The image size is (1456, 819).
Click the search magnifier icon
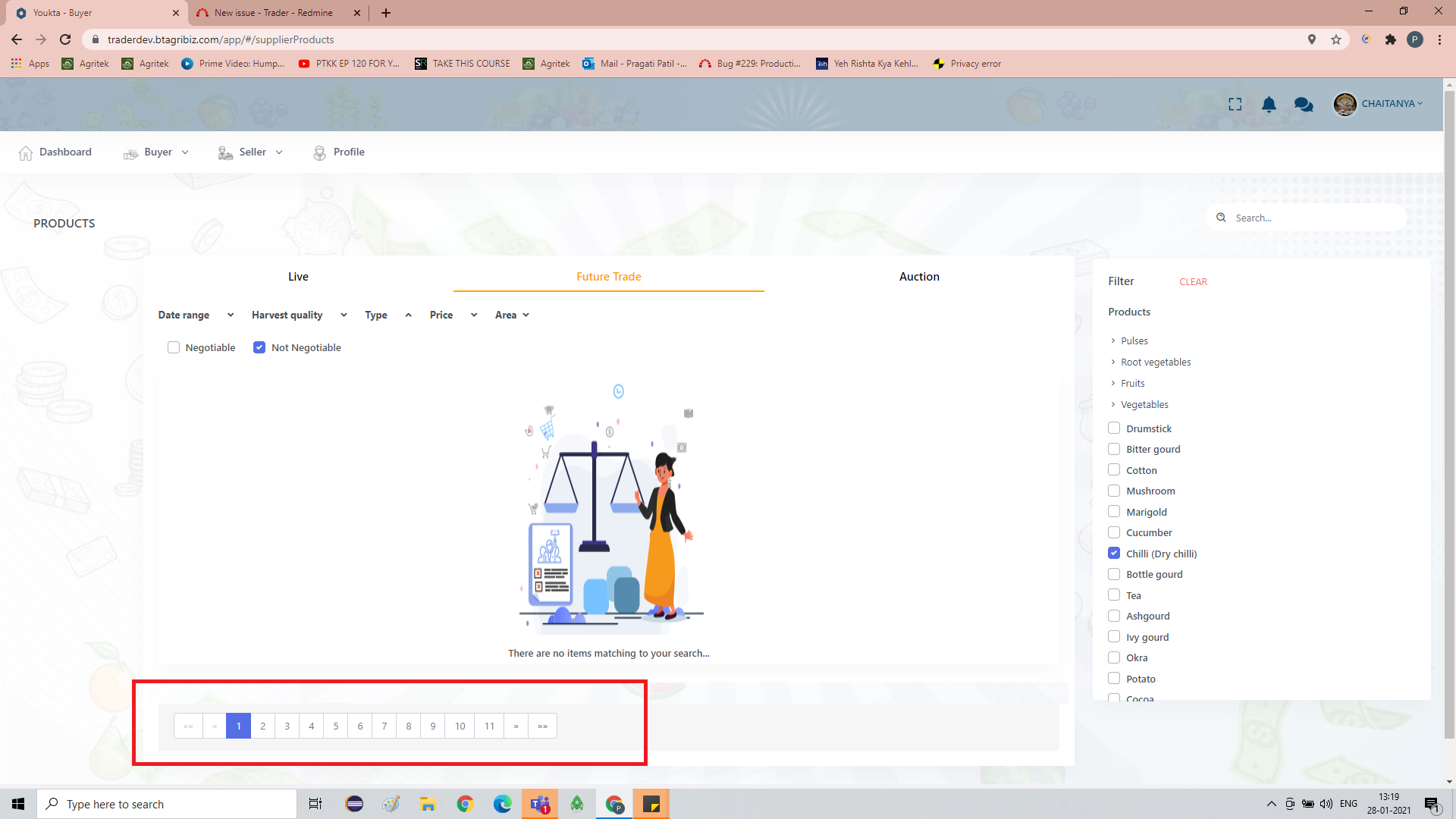pyautogui.click(x=1221, y=218)
